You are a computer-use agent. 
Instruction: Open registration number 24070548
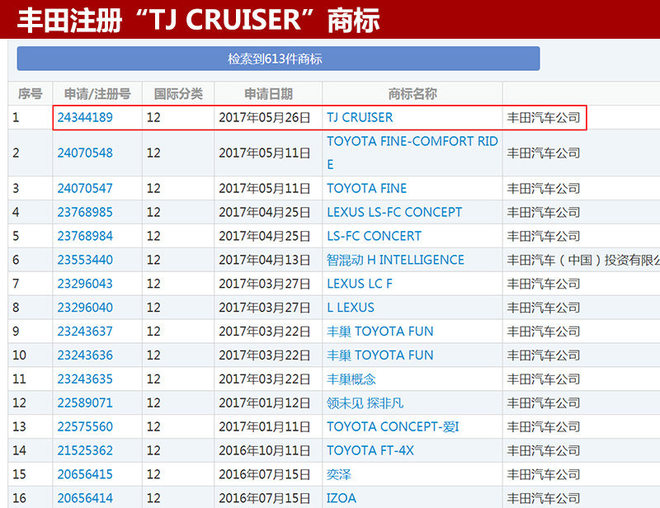[x=85, y=153]
